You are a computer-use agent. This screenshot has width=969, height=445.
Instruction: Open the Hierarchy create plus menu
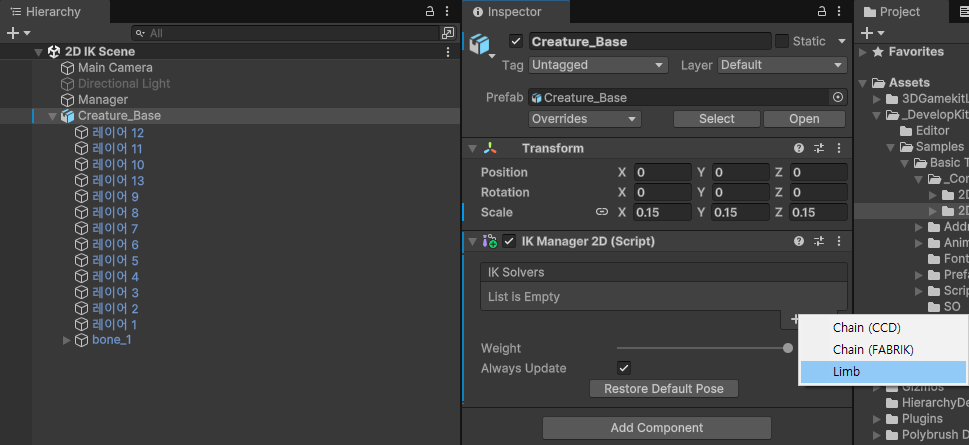coord(17,33)
